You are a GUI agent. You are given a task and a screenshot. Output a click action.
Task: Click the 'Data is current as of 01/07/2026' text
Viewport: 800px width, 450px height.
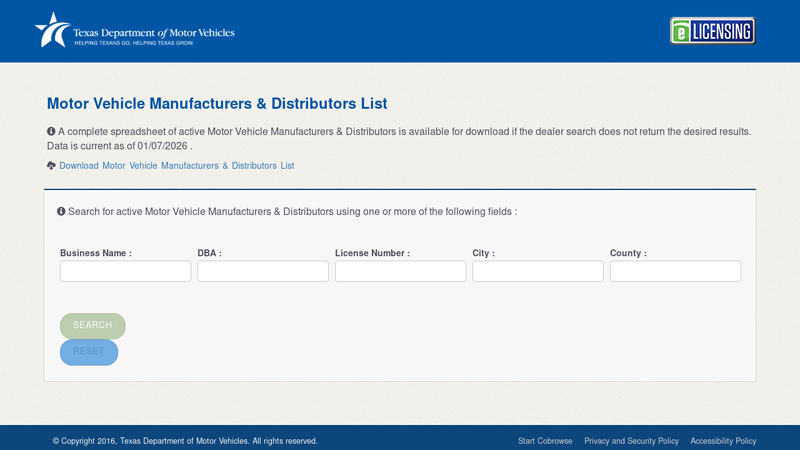(117, 146)
